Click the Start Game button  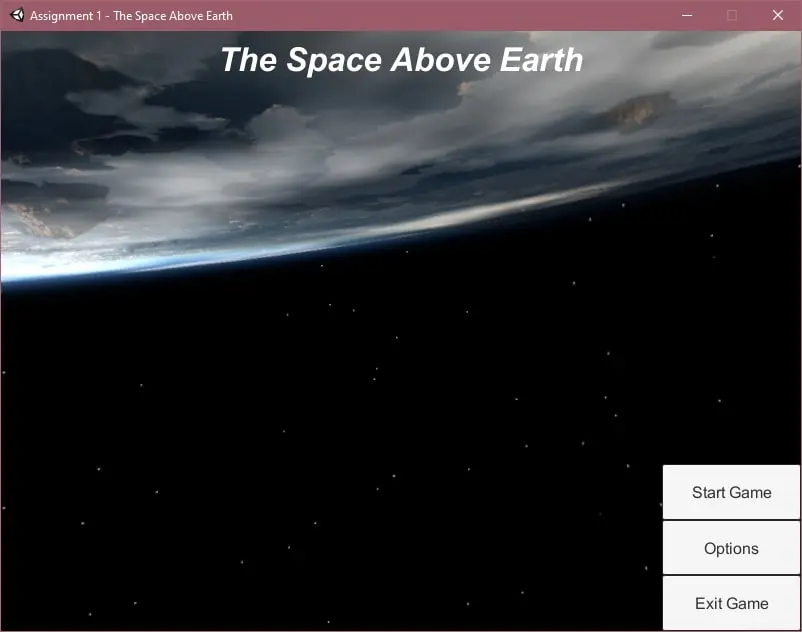[x=731, y=492]
